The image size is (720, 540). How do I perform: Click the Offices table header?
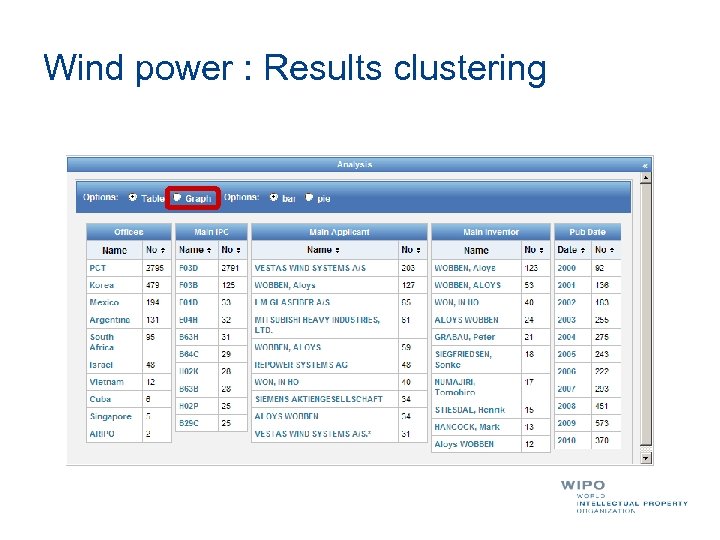pos(129,232)
